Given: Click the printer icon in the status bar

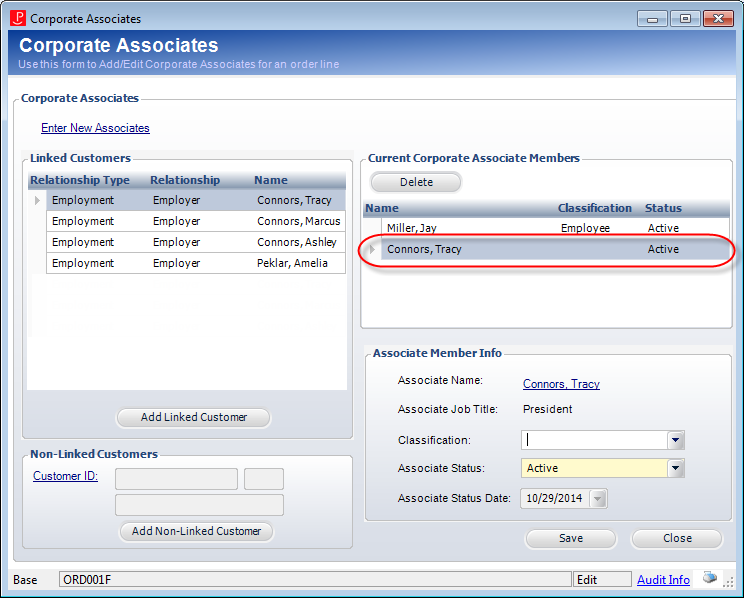Looking at the screenshot, I should click(709, 578).
